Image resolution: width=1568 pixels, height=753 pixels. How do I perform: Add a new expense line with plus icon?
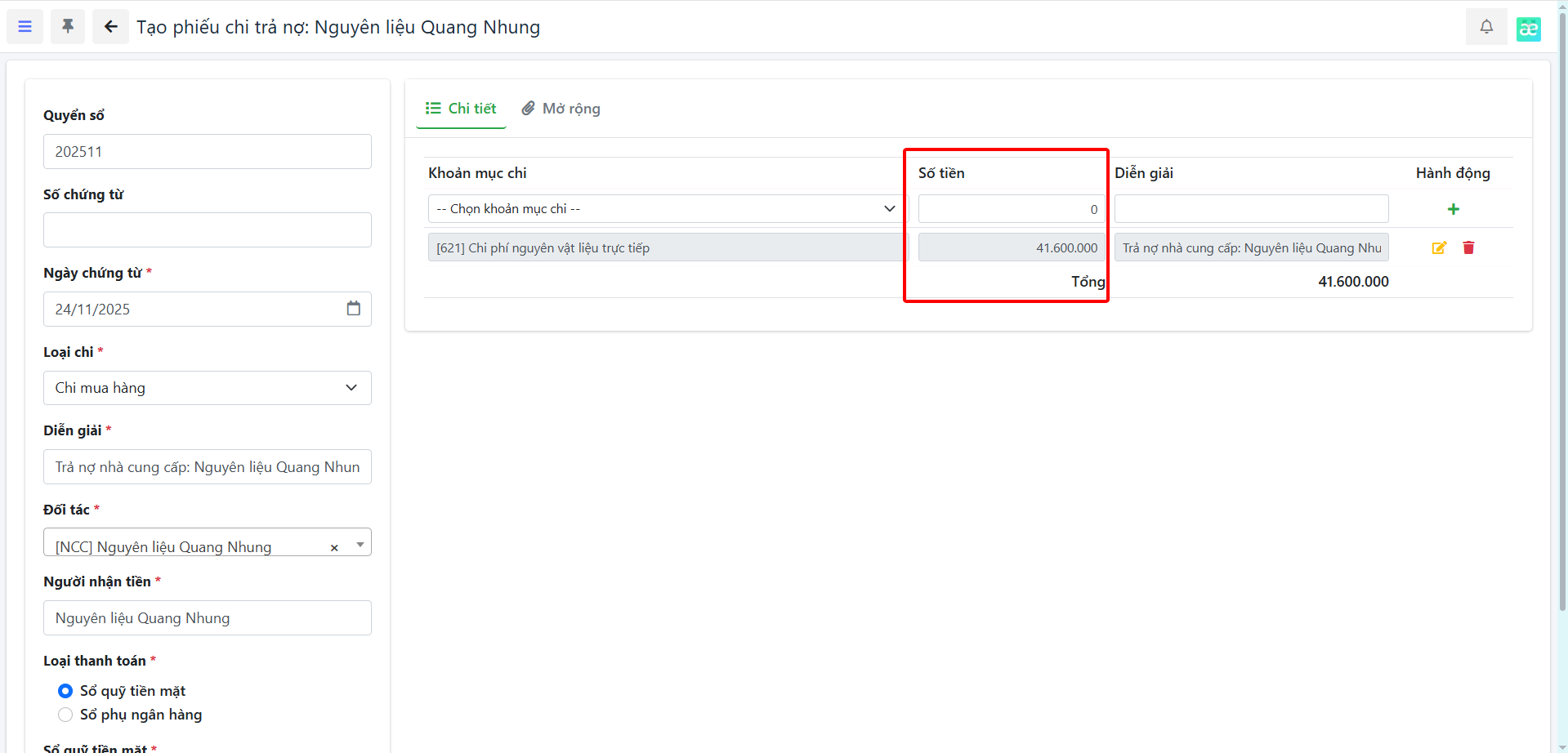pyautogui.click(x=1453, y=209)
